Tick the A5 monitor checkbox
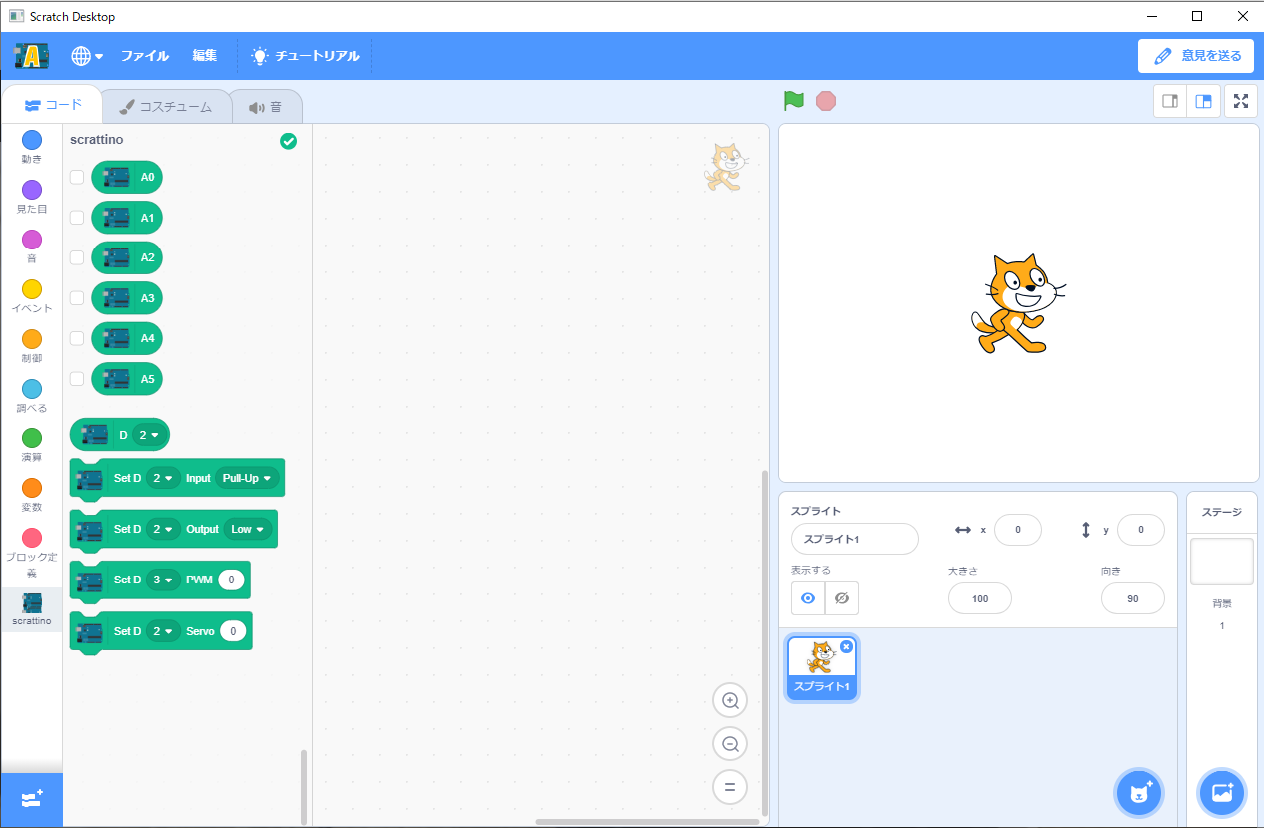 (77, 379)
